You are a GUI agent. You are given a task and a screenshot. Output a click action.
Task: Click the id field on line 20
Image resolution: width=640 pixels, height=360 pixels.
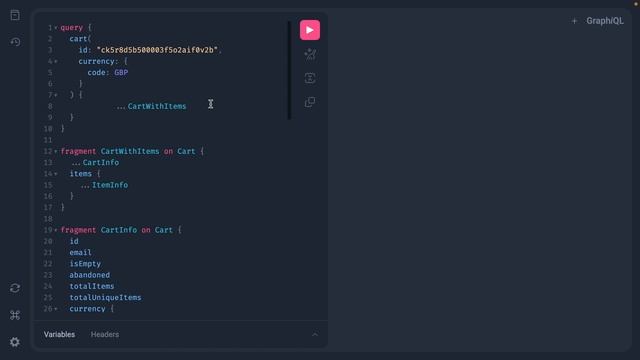[74, 241]
